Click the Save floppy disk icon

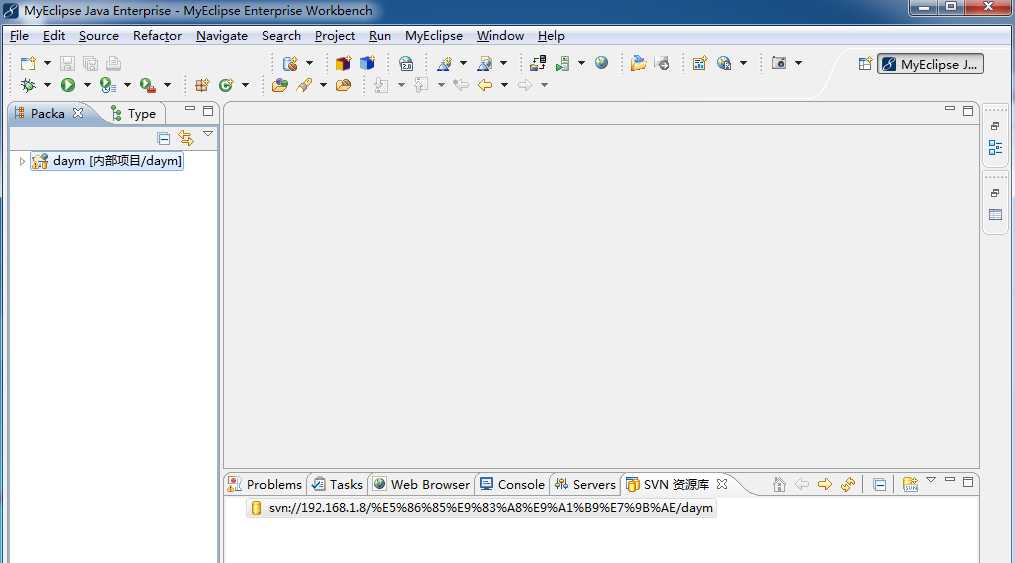[x=67, y=63]
